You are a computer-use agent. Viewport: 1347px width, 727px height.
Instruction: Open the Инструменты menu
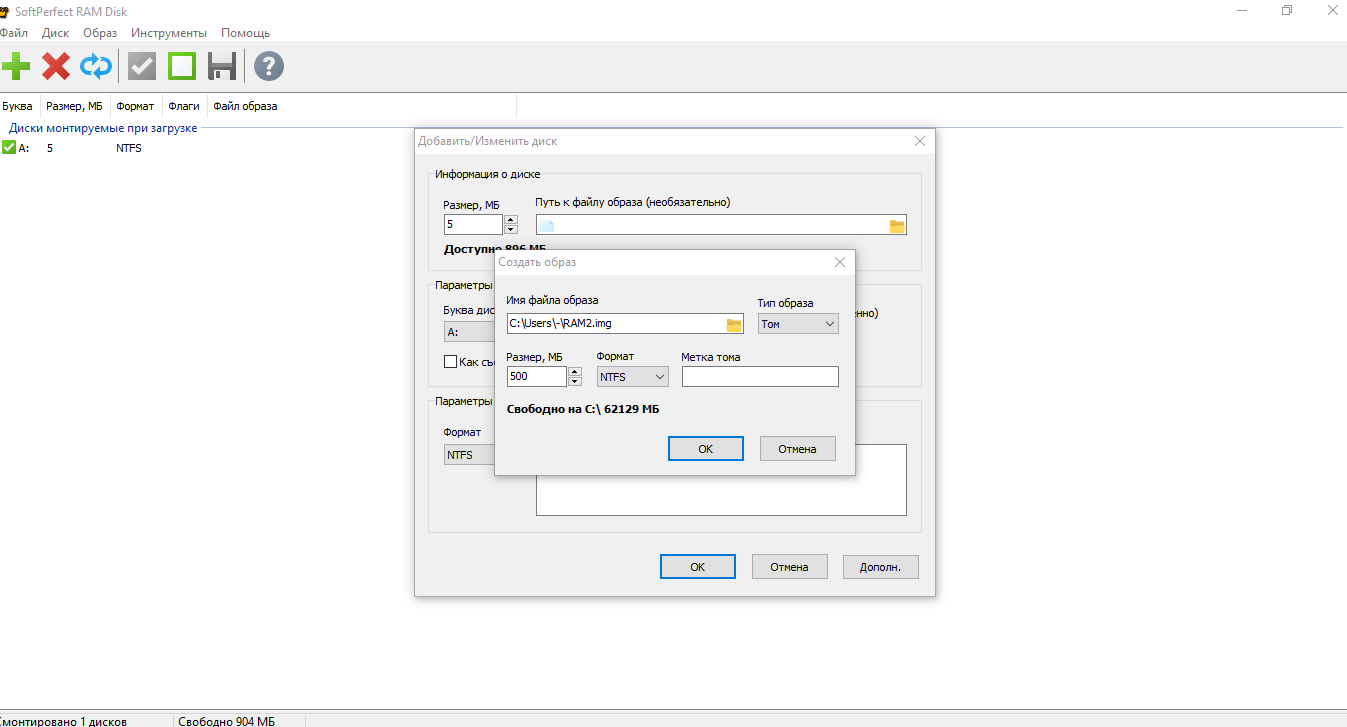tap(169, 33)
